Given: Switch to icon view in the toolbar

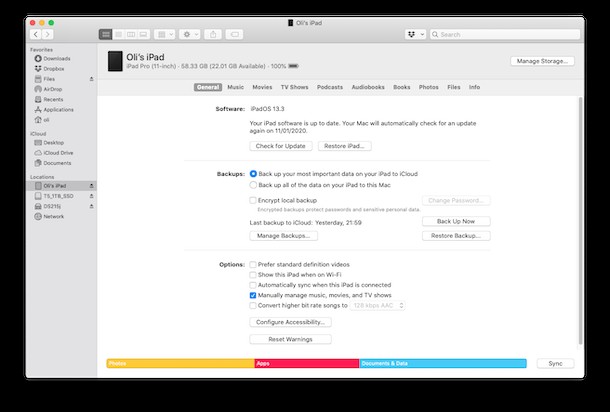Looking at the screenshot, I should pyautogui.click(x=105, y=35).
